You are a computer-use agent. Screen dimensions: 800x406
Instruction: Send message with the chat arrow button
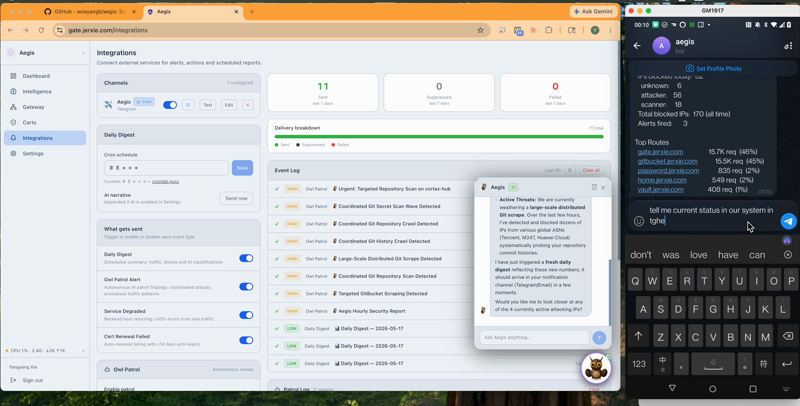tap(599, 337)
